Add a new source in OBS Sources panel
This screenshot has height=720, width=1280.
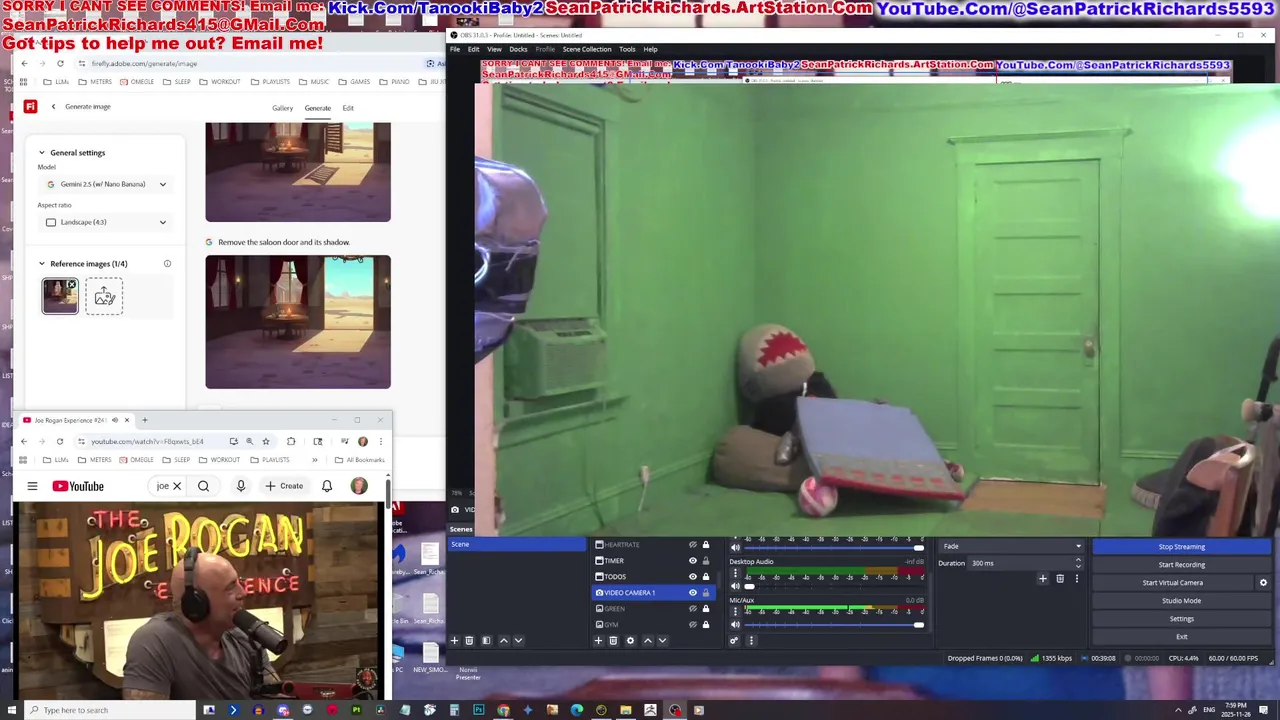(x=598, y=640)
